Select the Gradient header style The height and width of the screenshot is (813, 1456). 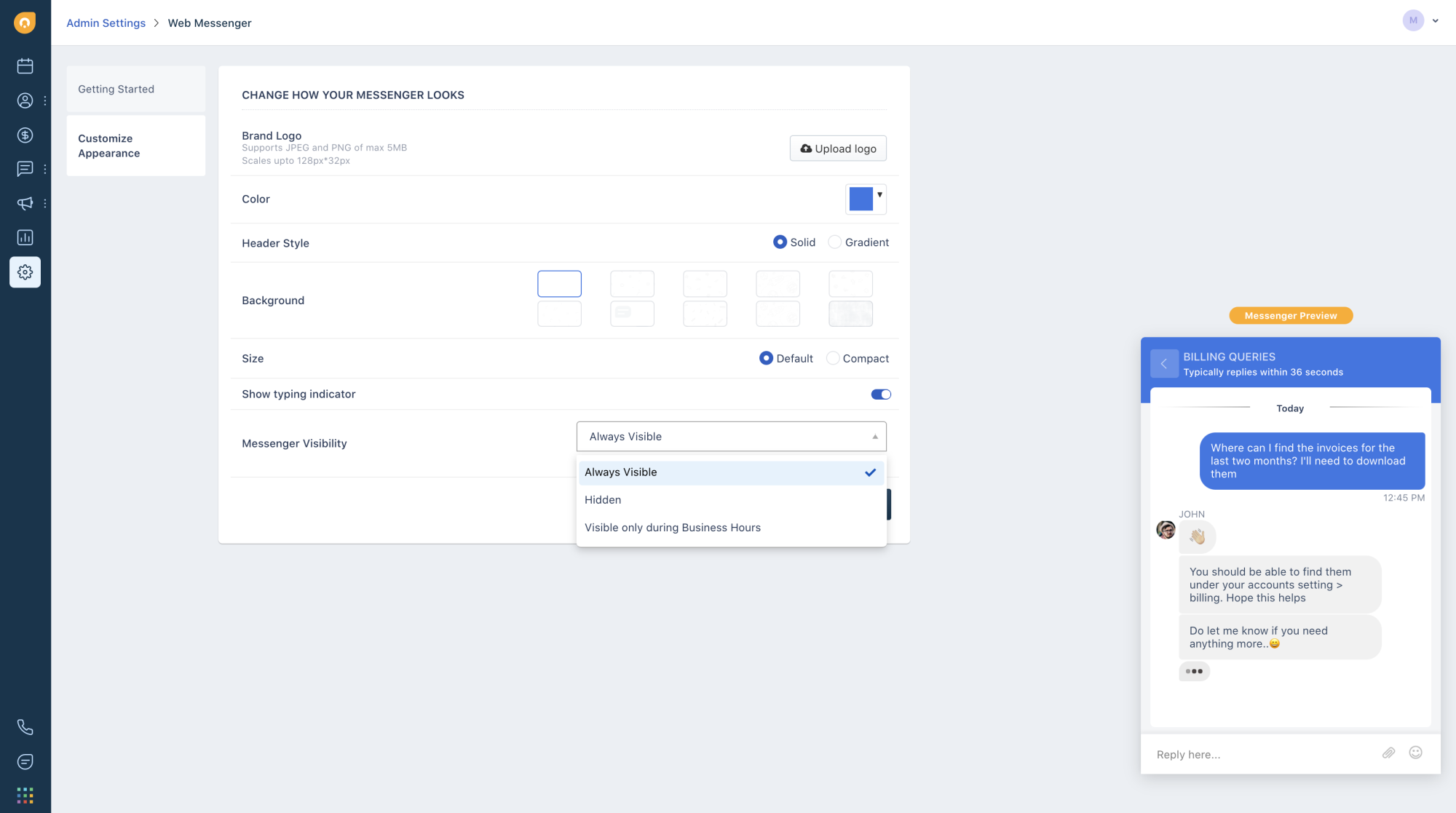click(x=835, y=242)
